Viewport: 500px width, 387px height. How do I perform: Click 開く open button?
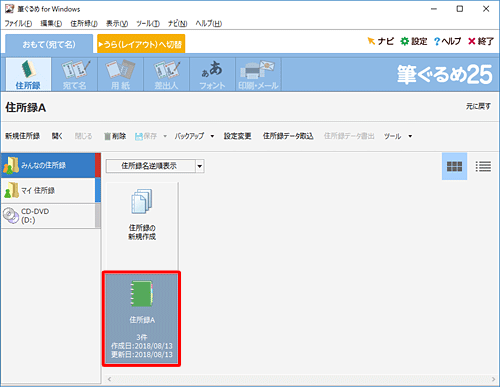(x=57, y=136)
